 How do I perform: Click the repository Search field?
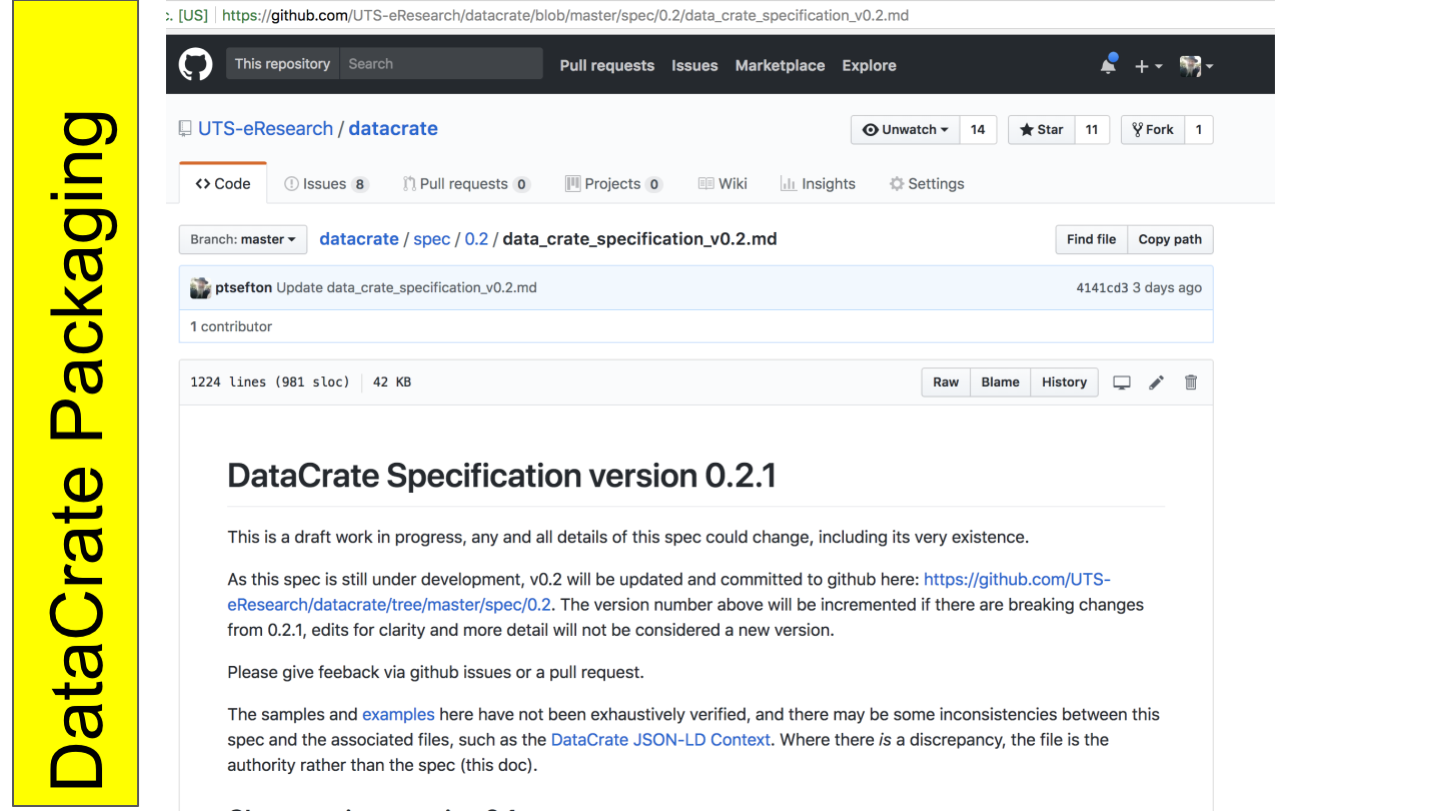pos(440,64)
